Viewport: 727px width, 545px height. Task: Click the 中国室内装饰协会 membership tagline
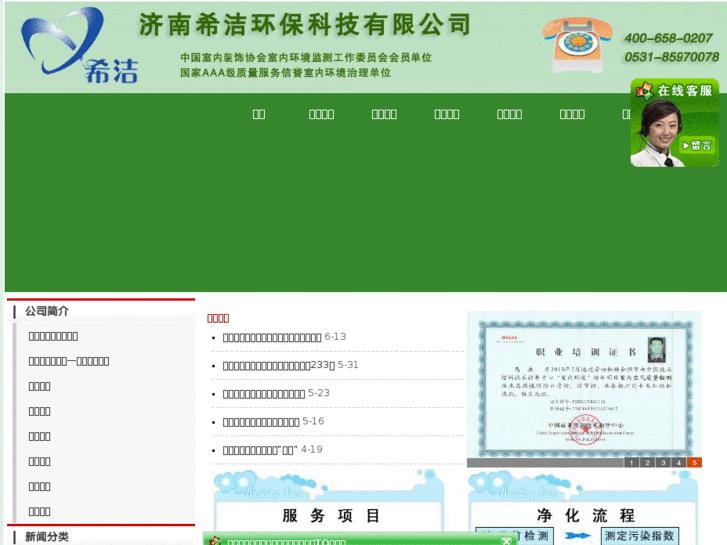306,58
